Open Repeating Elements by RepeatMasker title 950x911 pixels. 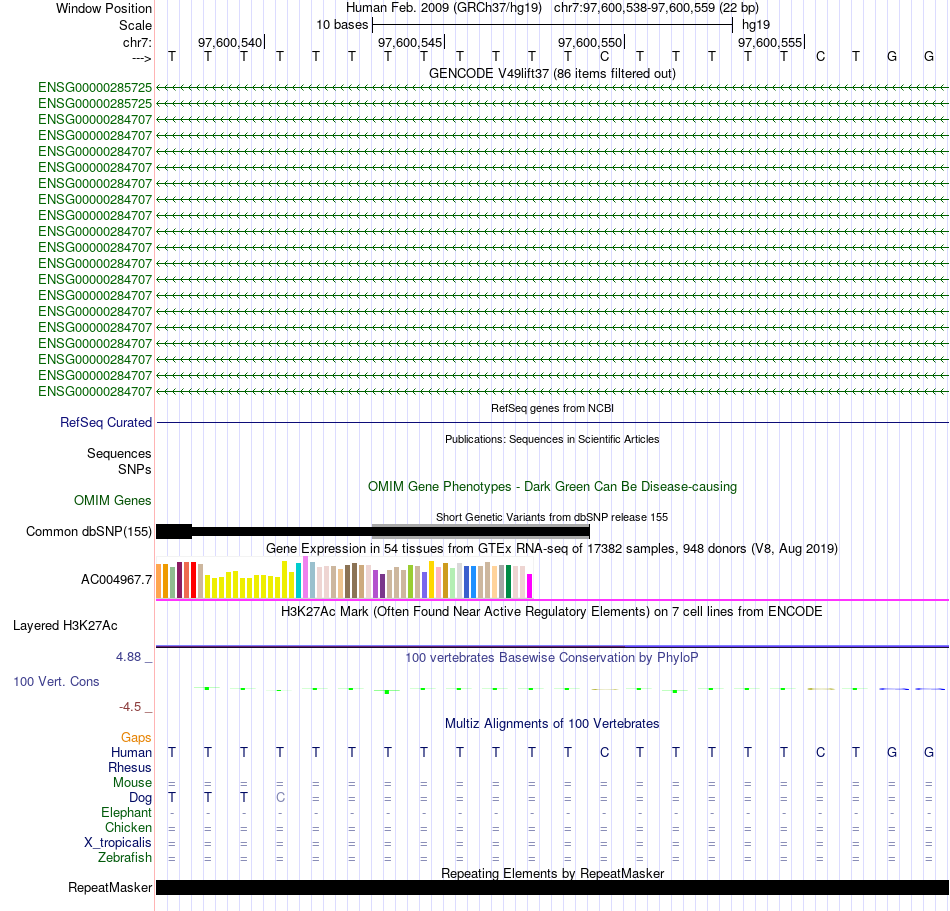[552, 873]
